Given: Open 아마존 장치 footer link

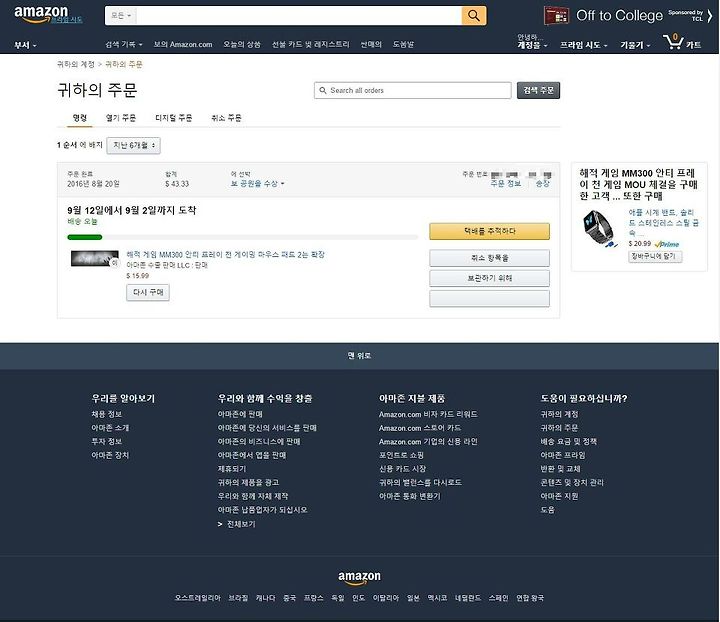Looking at the screenshot, I should [x=110, y=455].
